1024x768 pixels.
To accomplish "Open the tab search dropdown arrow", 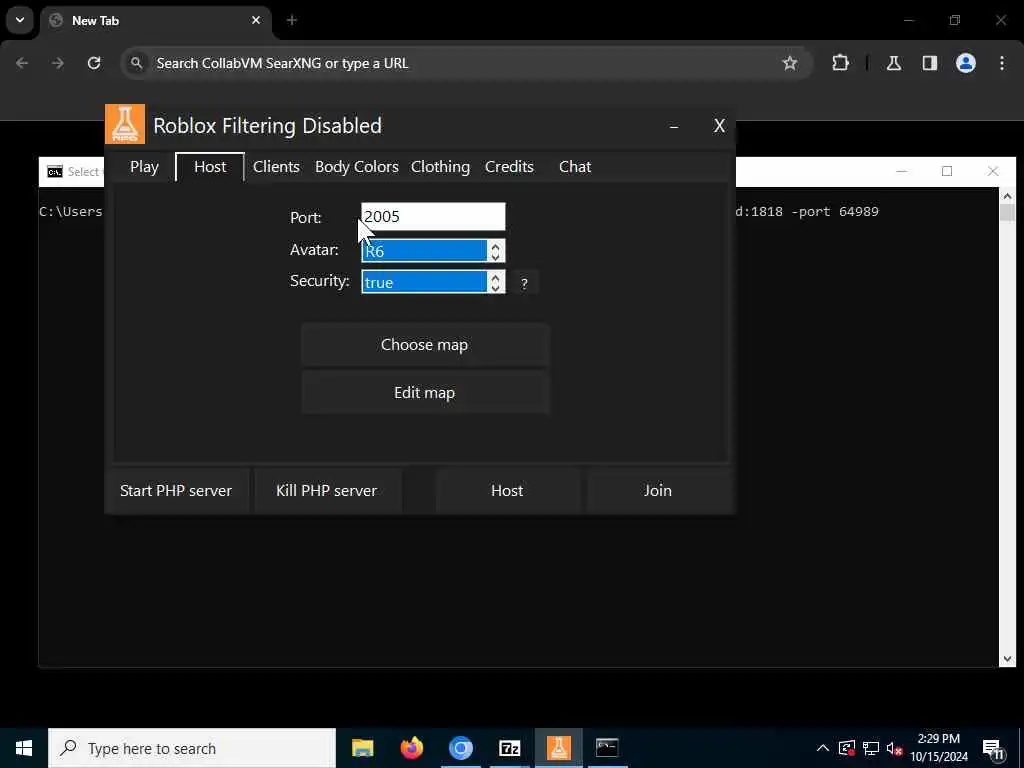I will (20, 20).
